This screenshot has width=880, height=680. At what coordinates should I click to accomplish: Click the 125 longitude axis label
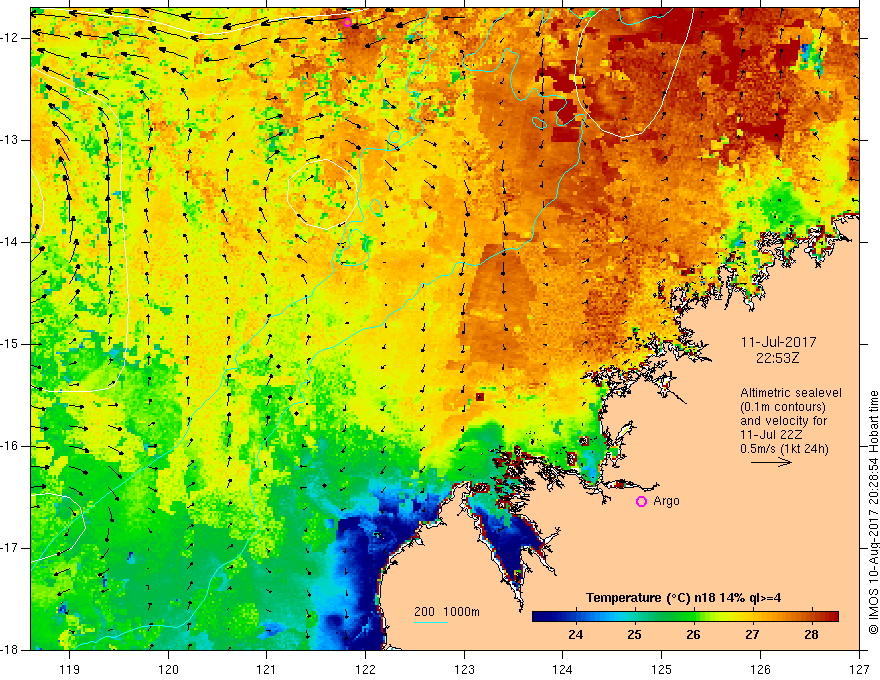[x=662, y=669]
